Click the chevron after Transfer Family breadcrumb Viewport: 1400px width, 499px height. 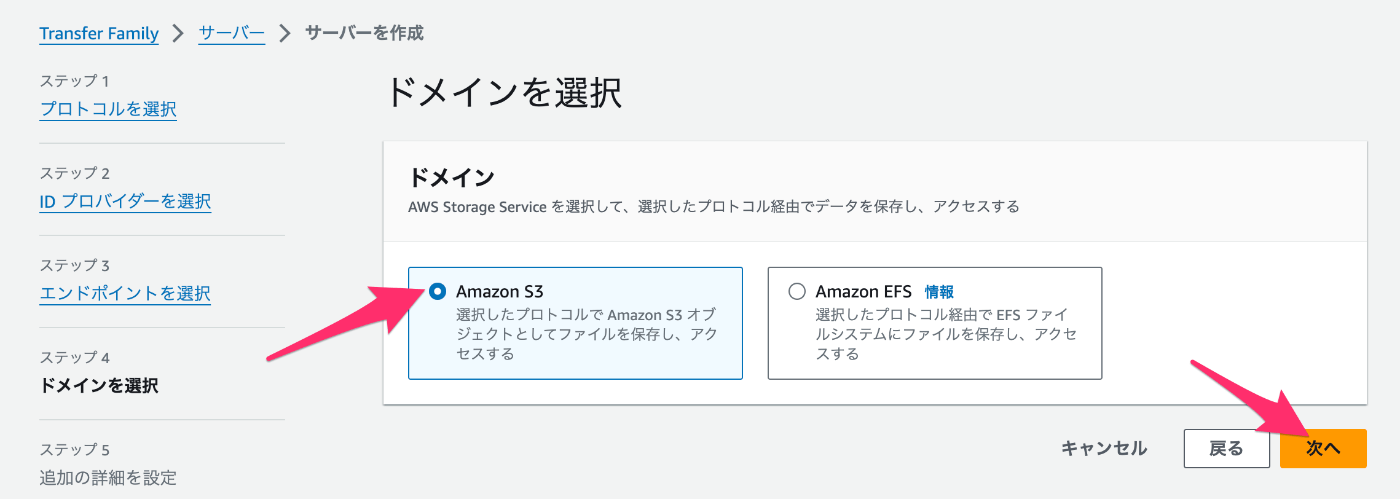coord(179,33)
